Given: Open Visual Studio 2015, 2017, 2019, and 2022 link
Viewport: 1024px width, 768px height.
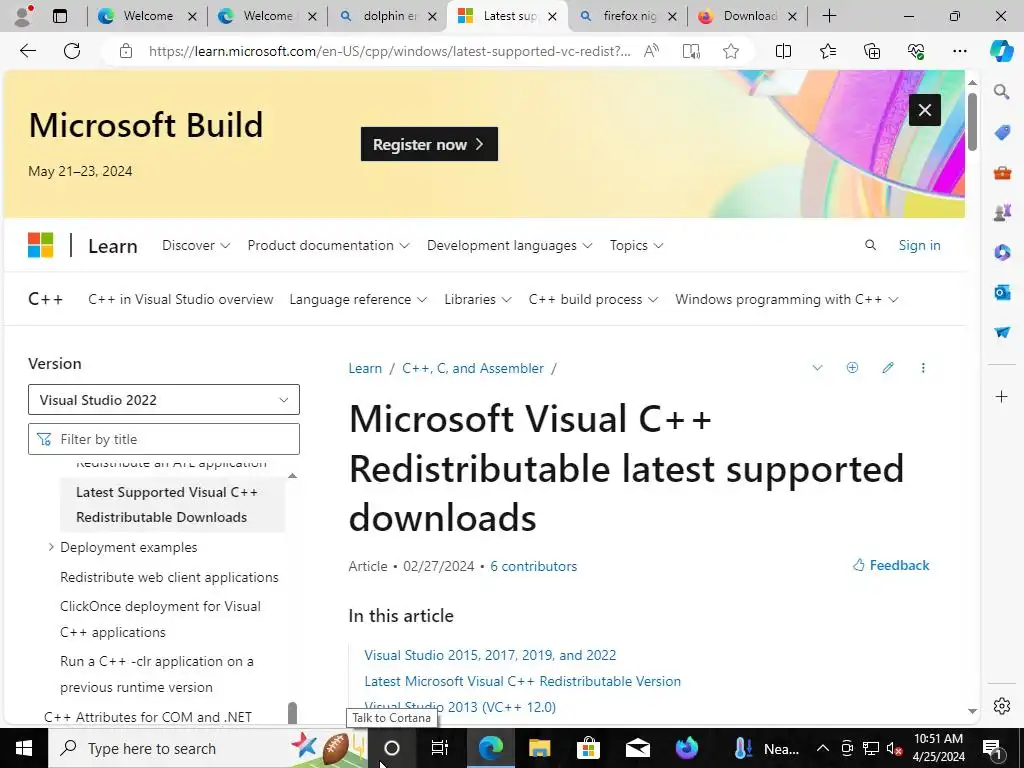Looking at the screenshot, I should click(x=490, y=654).
